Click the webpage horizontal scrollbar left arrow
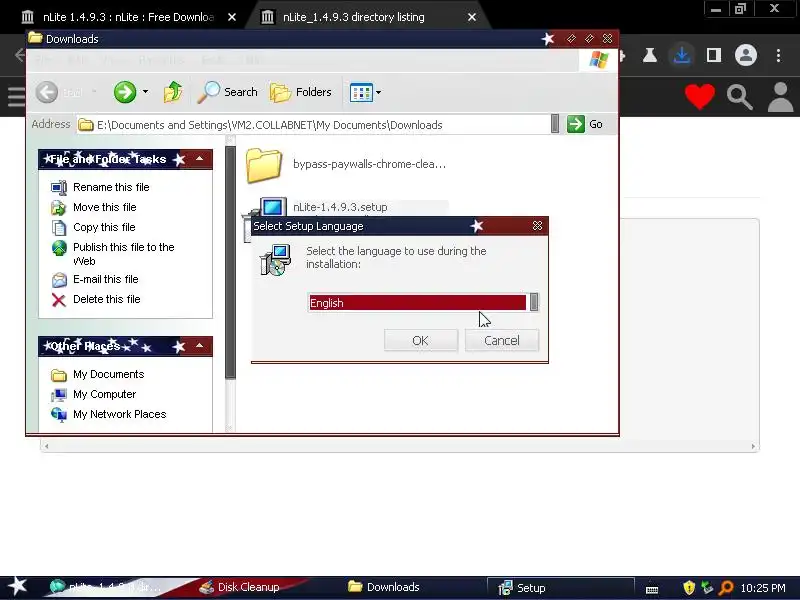The image size is (800, 600). click(46, 446)
